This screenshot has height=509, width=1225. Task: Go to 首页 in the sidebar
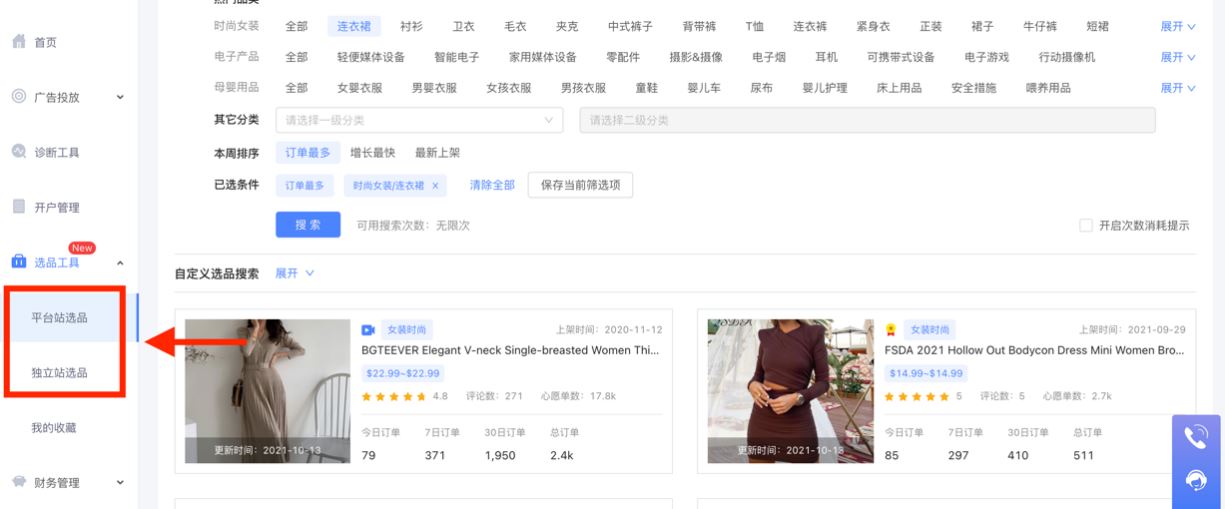tap(45, 43)
